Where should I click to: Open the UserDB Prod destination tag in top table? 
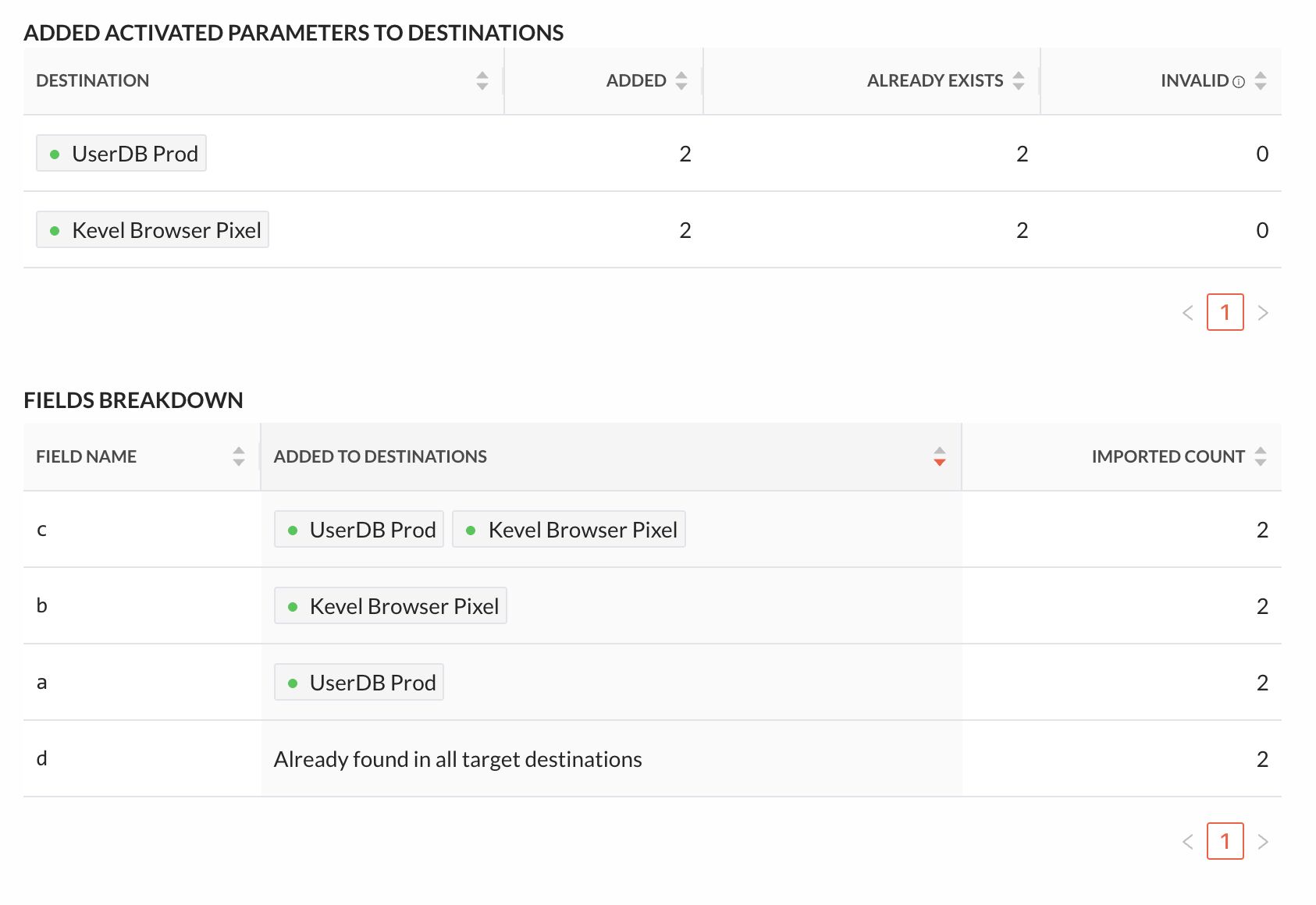pos(121,153)
